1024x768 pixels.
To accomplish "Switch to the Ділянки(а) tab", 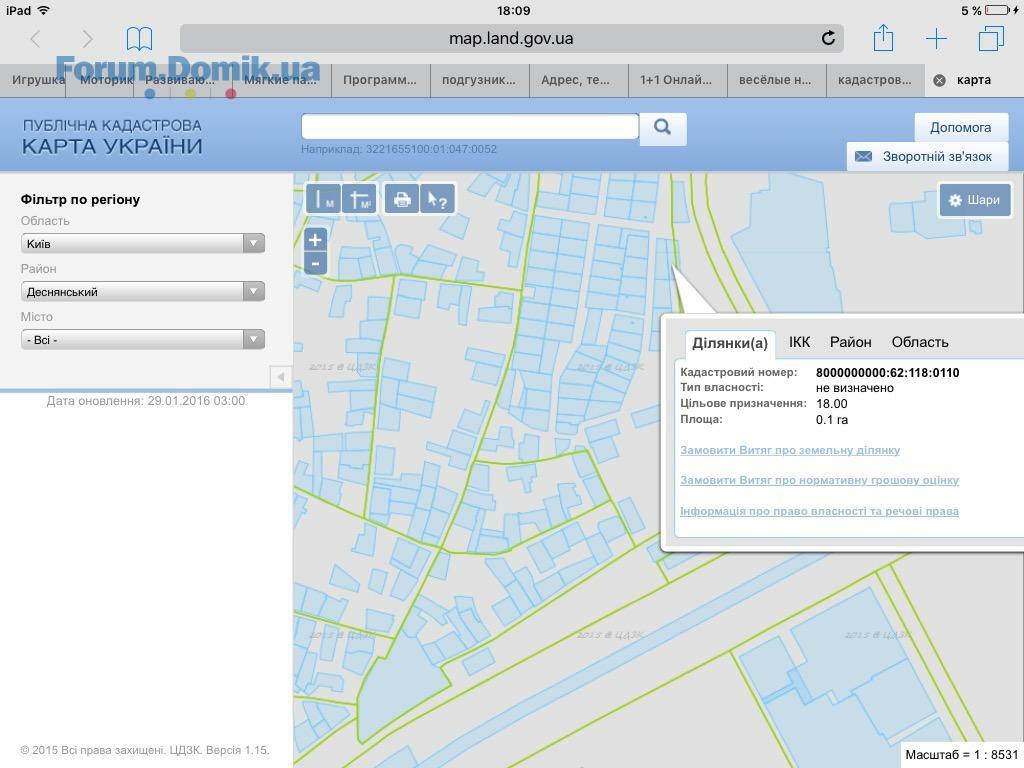I will click(729, 344).
